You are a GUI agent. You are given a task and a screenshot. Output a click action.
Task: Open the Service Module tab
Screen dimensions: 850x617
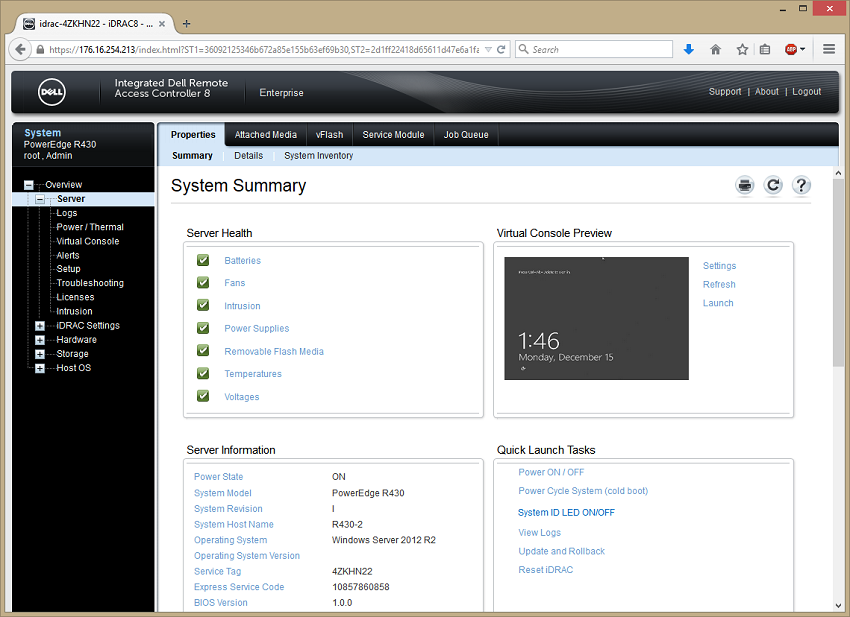(394, 134)
